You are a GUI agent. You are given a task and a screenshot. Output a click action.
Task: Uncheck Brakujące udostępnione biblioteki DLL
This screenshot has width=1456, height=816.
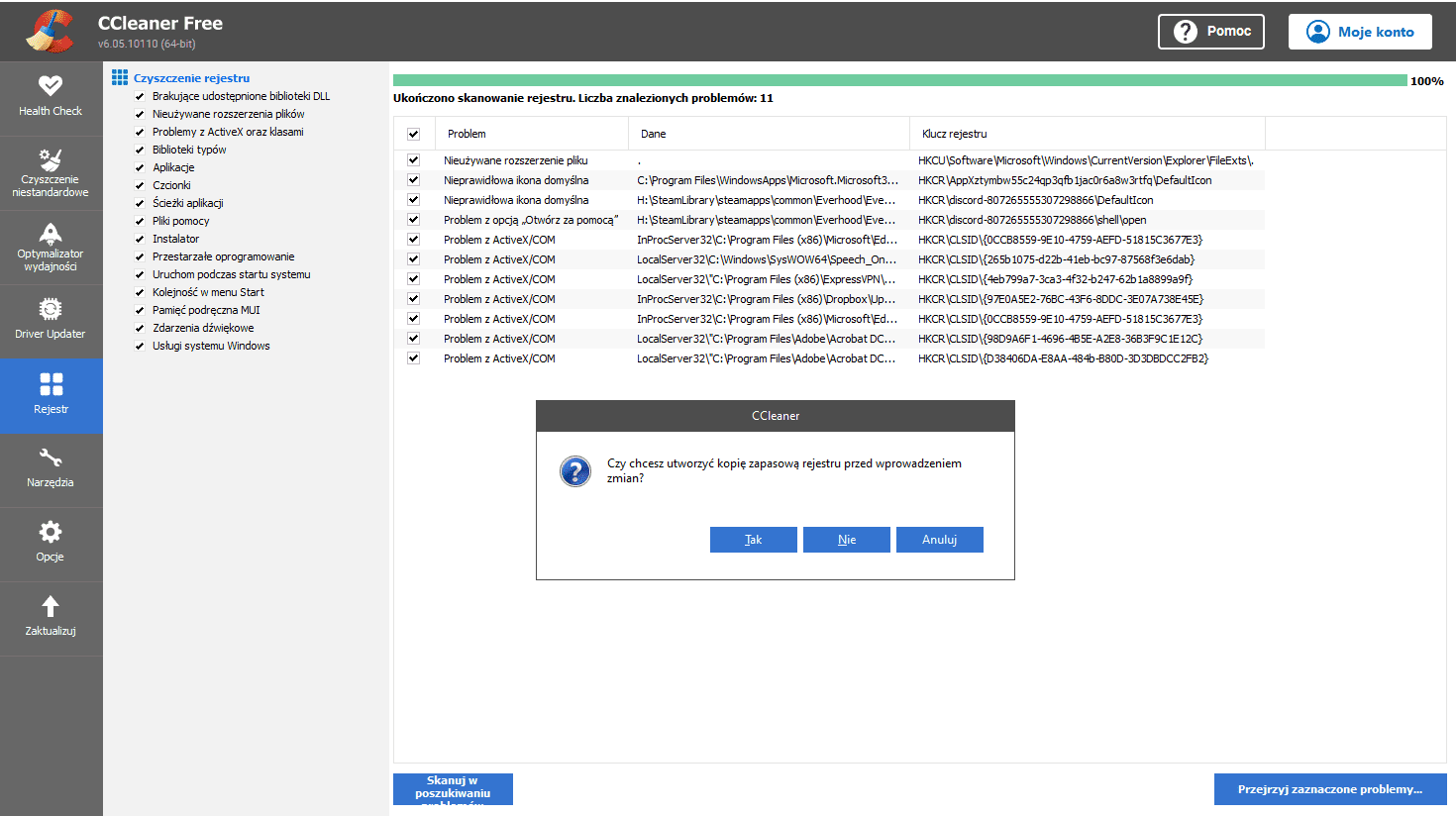(140, 97)
